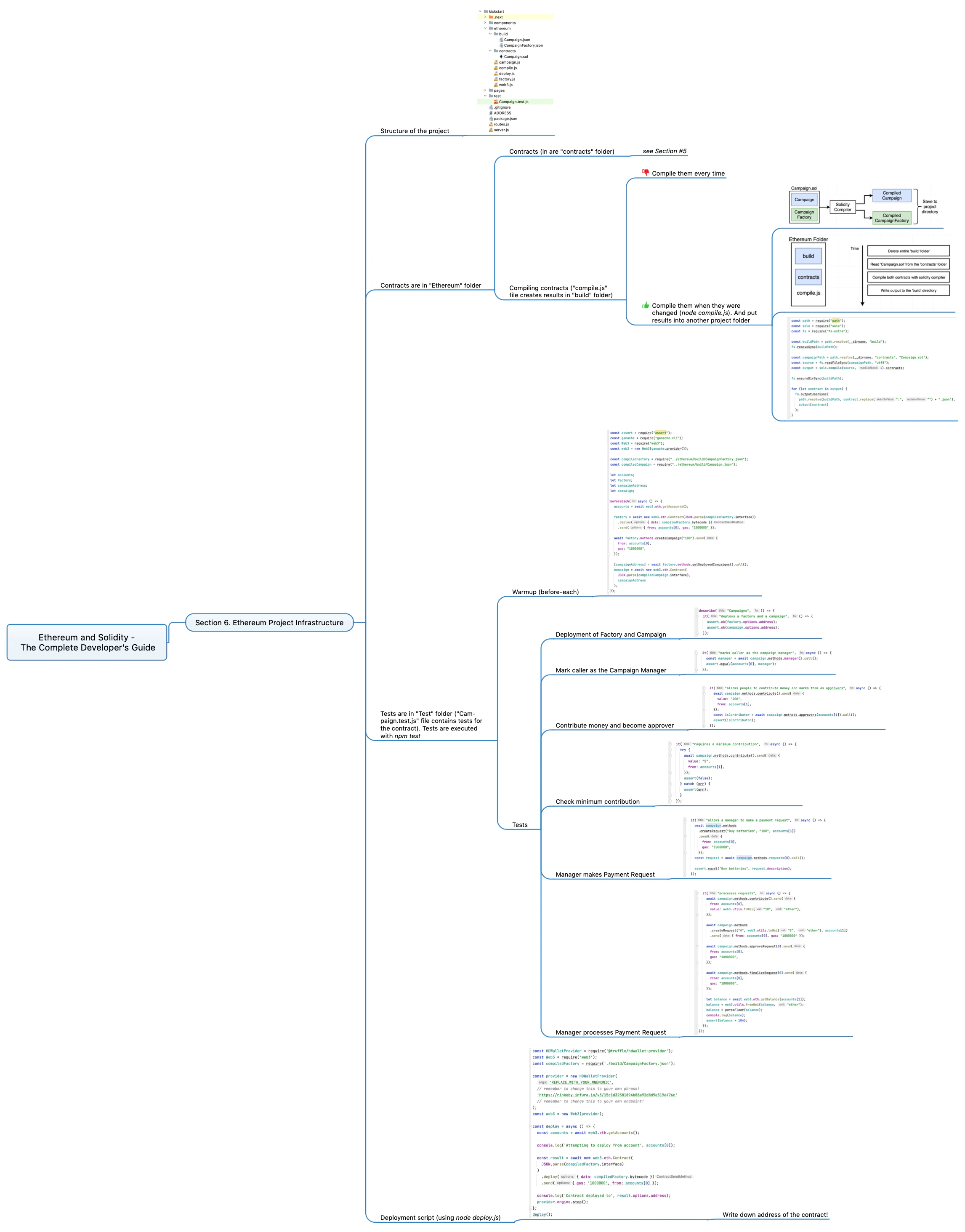Select the 'Structure of the project' topic

[415, 131]
